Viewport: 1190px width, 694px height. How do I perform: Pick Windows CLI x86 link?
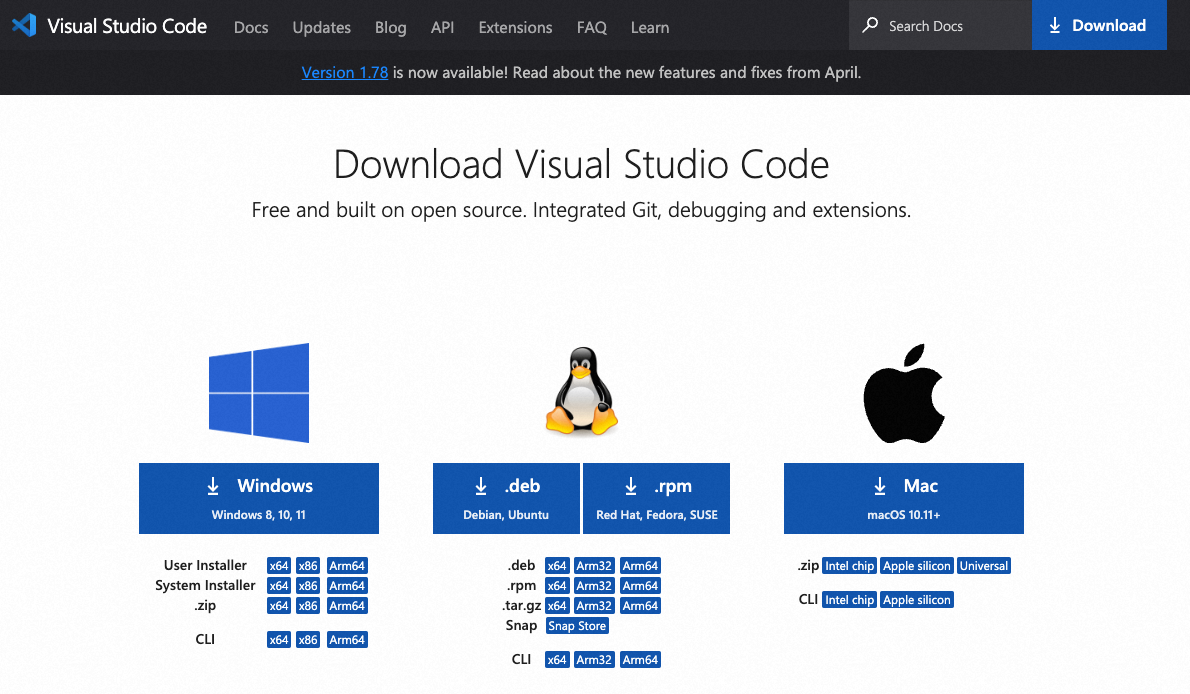(x=307, y=639)
